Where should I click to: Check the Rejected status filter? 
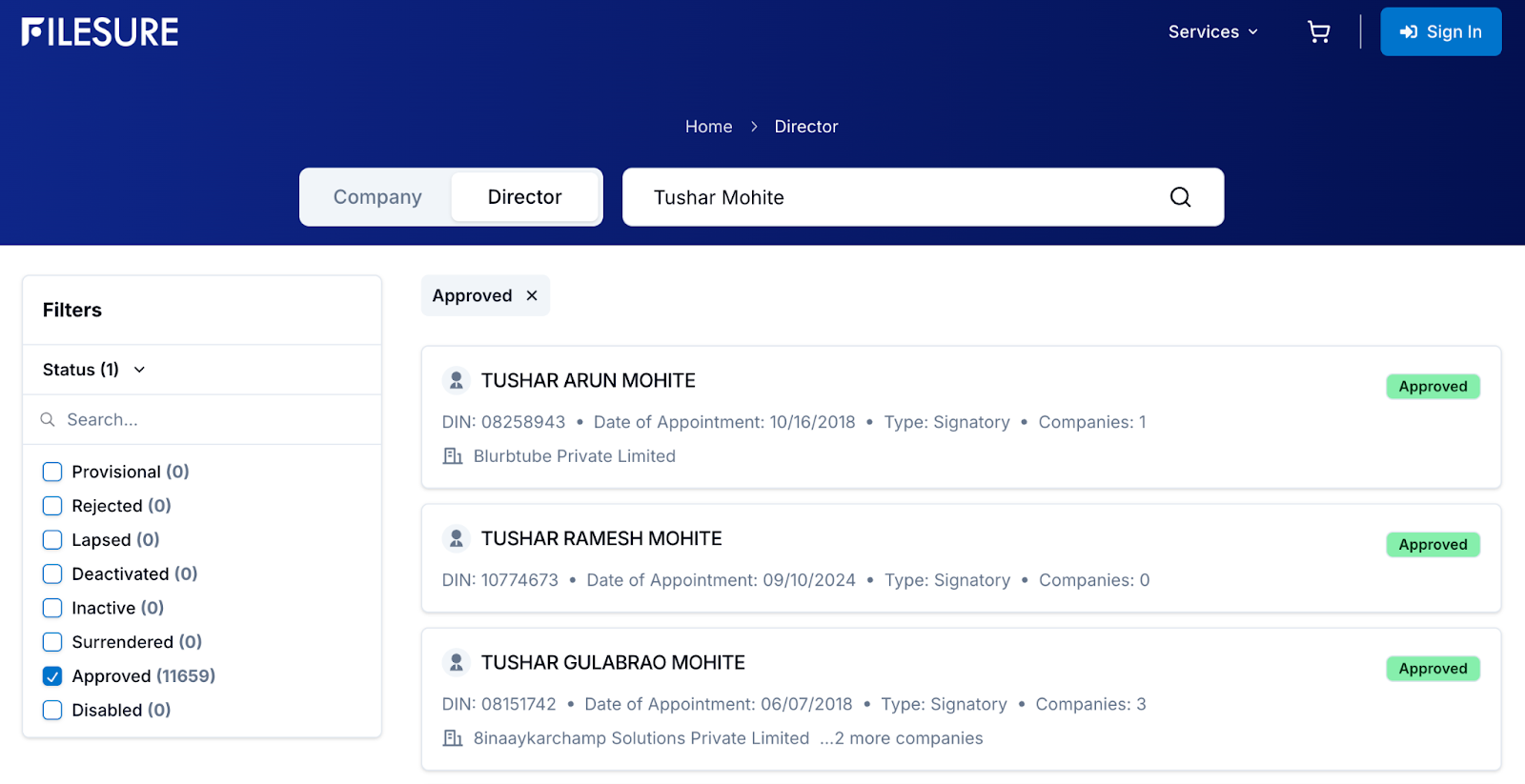click(52, 506)
